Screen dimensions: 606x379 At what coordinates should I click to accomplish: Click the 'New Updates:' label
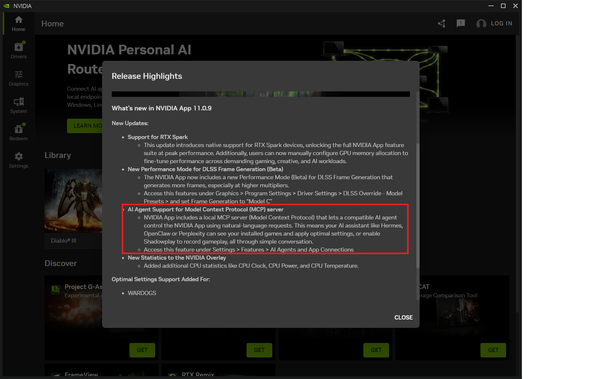pyautogui.click(x=130, y=123)
